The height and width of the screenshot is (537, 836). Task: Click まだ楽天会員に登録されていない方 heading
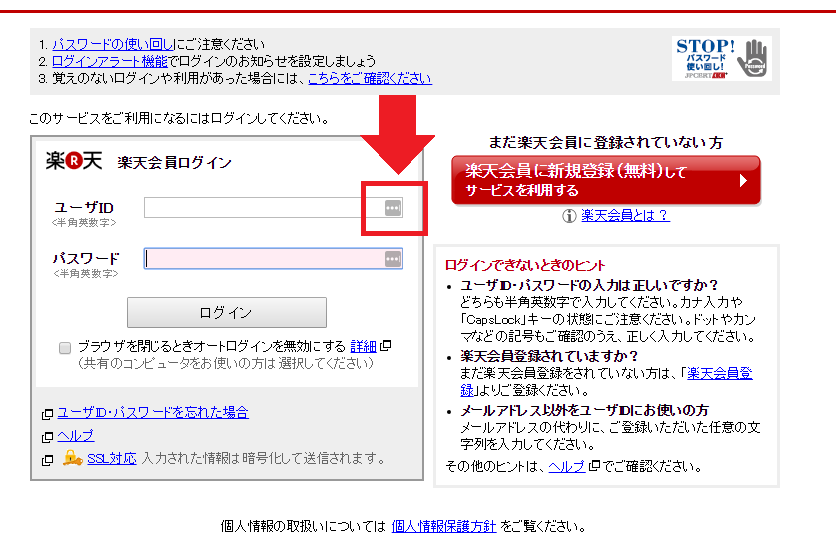pos(606,142)
